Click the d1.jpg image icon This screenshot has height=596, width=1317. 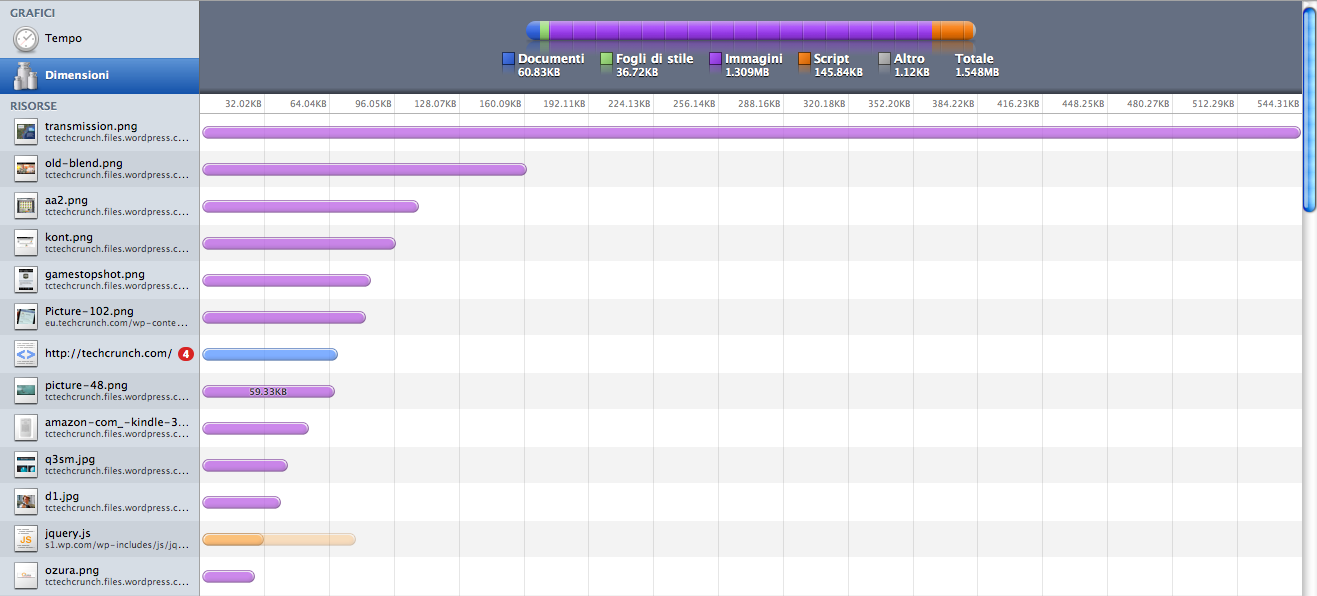coord(26,502)
